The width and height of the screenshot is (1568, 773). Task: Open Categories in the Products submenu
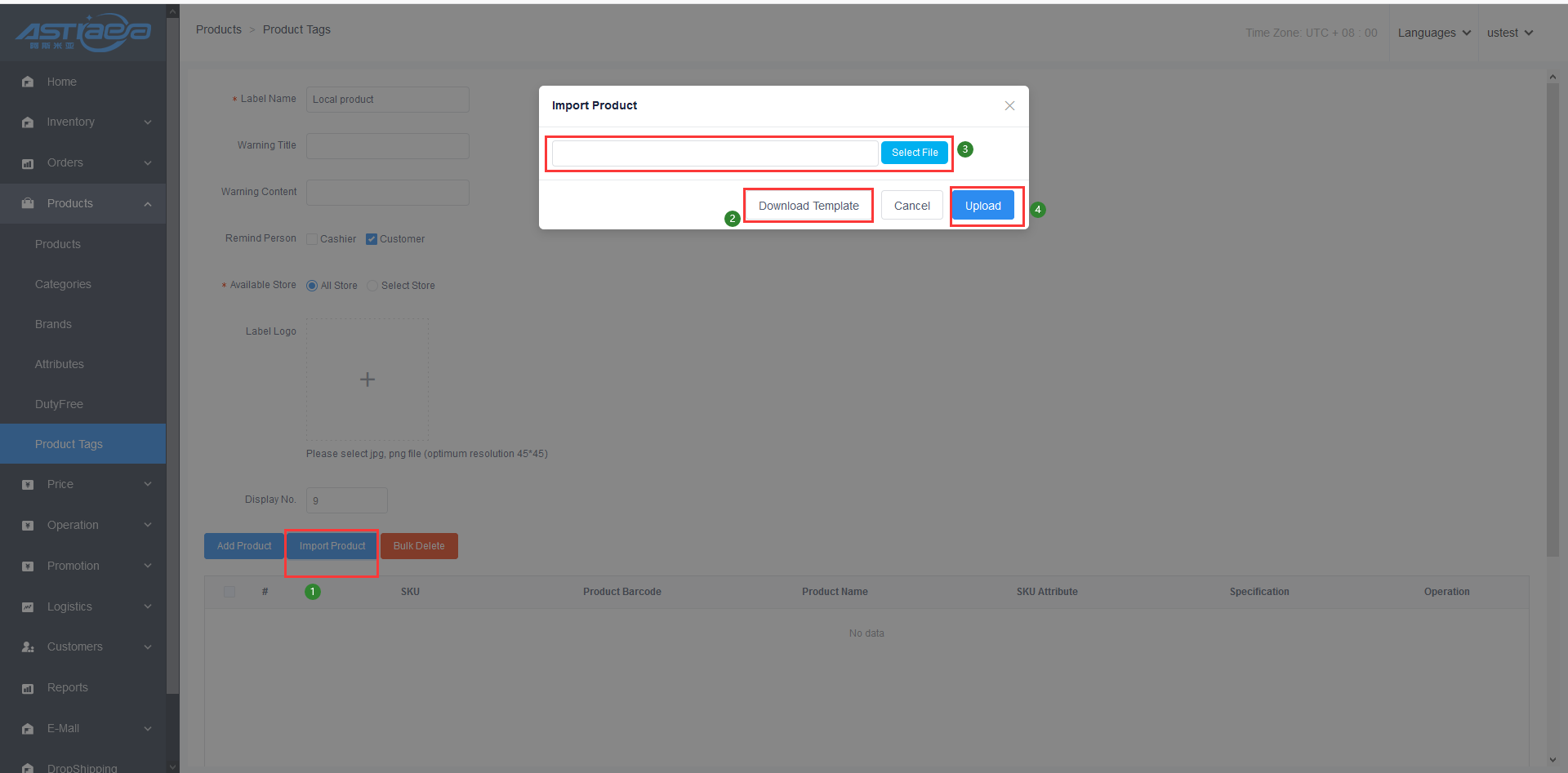pos(63,284)
